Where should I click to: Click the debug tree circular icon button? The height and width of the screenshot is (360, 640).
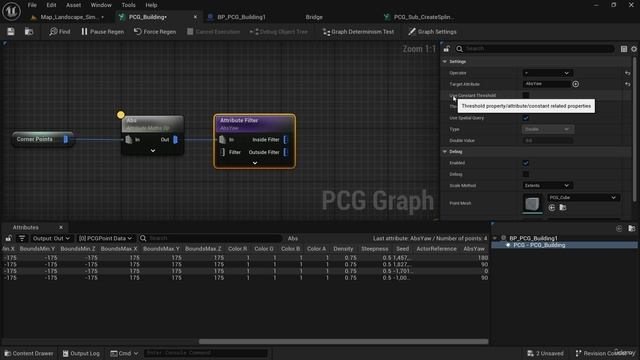click(619, 229)
